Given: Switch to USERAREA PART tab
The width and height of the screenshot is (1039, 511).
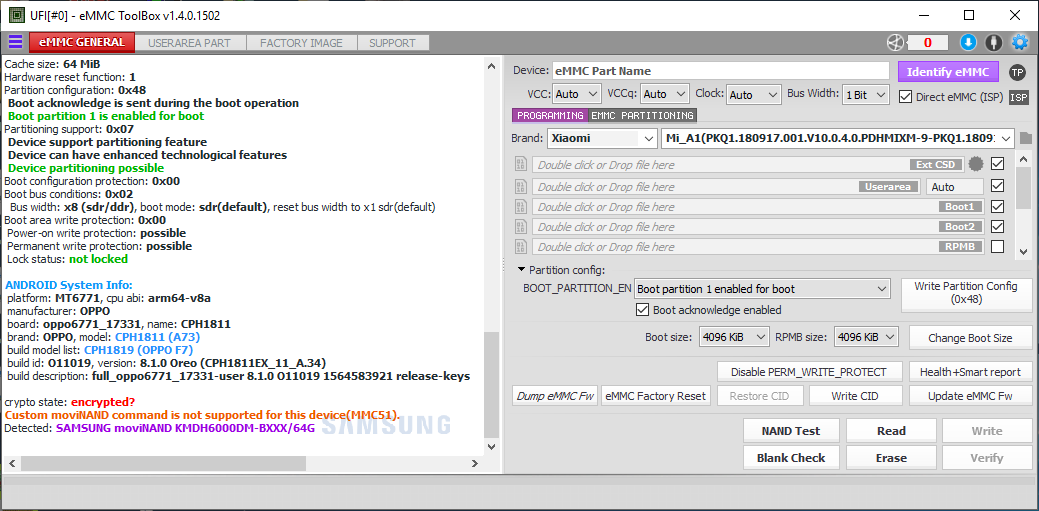Looking at the screenshot, I should point(190,43).
